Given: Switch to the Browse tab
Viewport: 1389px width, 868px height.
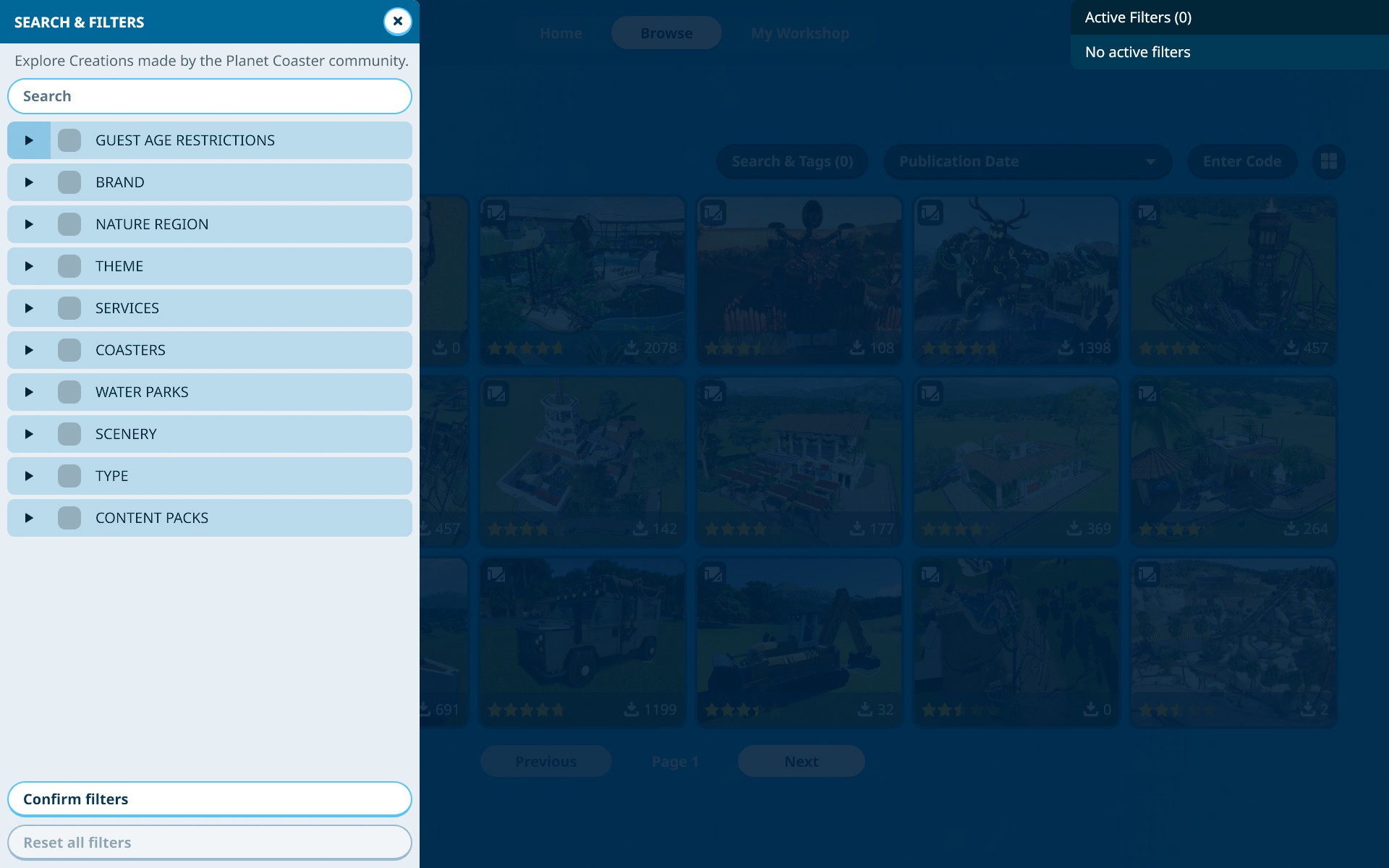Looking at the screenshot, I should click(x=666, y=33).
